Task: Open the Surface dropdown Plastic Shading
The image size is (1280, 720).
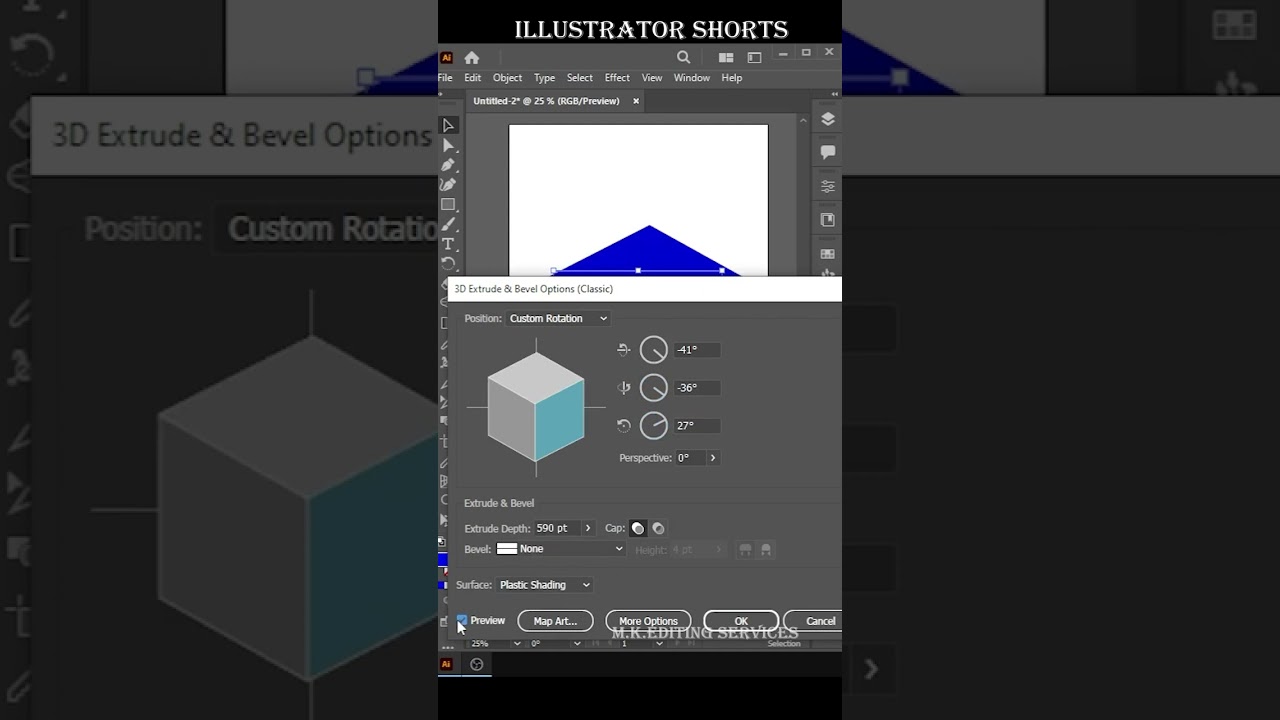Action: point(545,585)
